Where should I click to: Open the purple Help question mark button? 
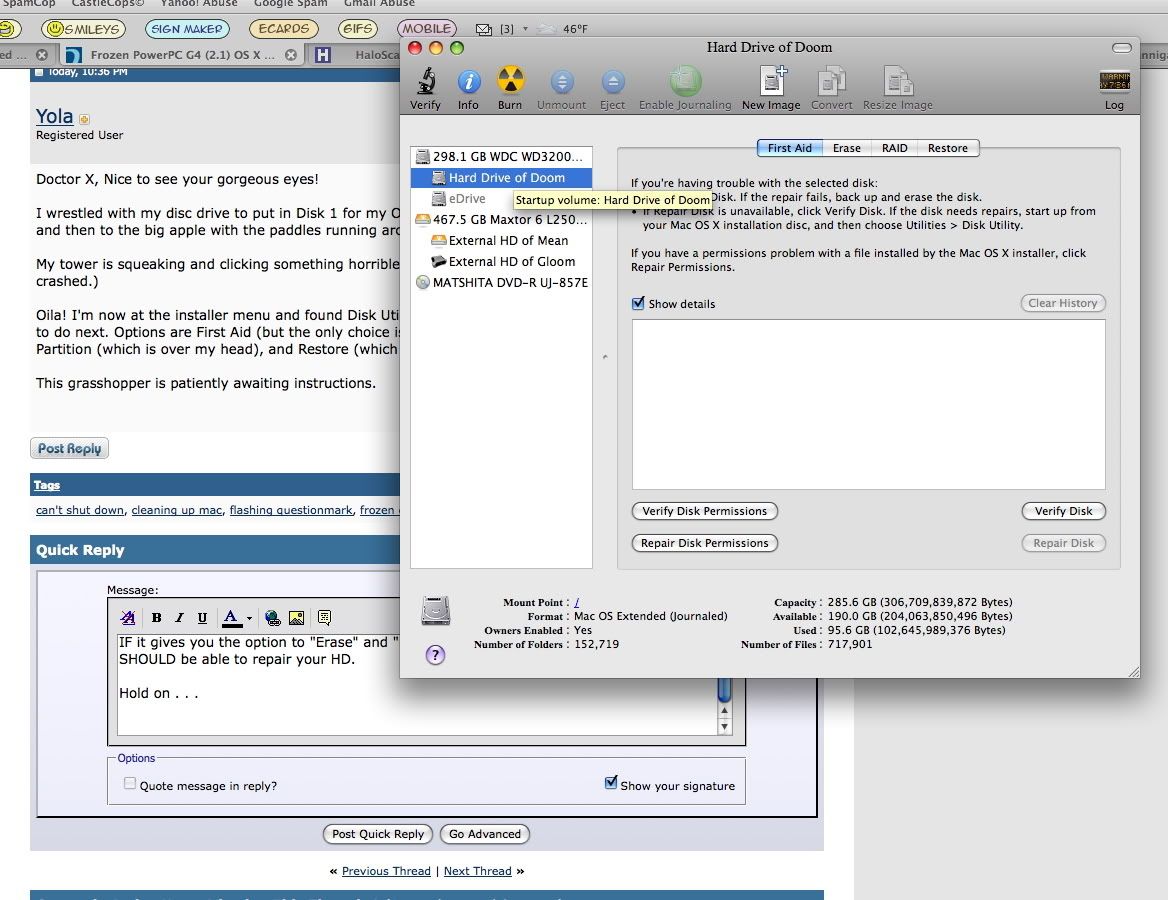point(435,655)
